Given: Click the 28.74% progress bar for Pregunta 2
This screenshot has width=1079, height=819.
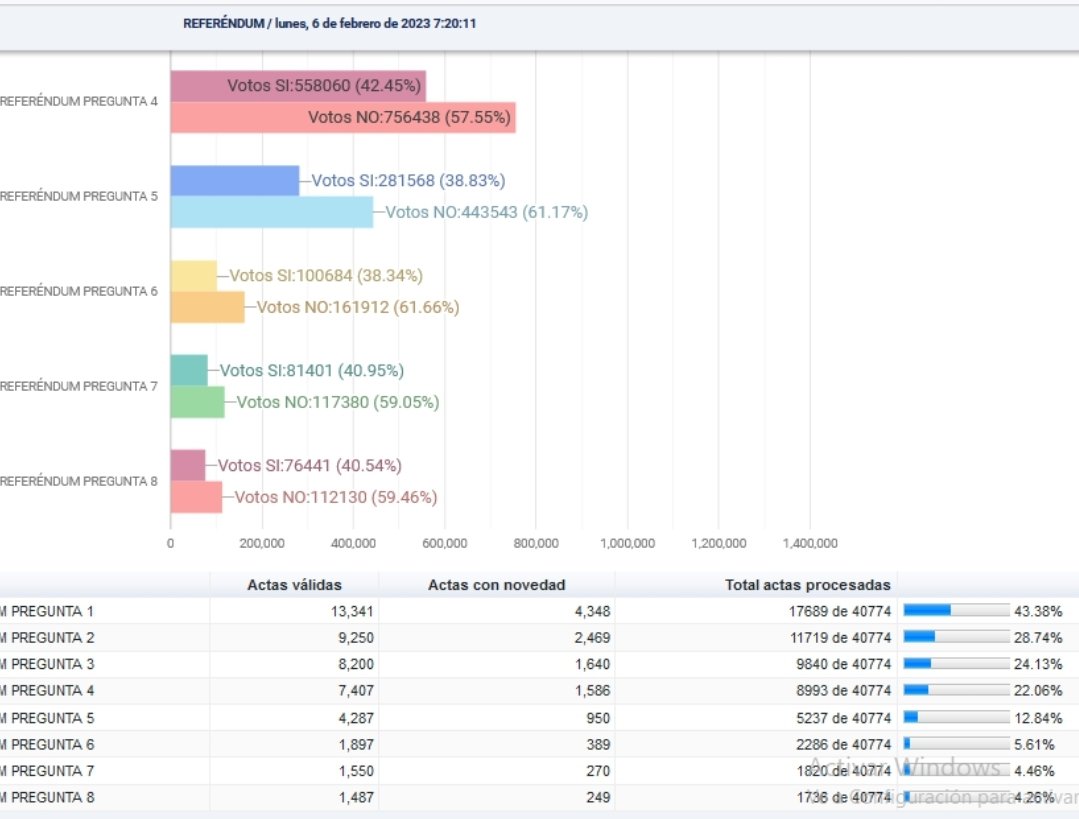Looking at the screenshot, I should click(x=957, y=637).
